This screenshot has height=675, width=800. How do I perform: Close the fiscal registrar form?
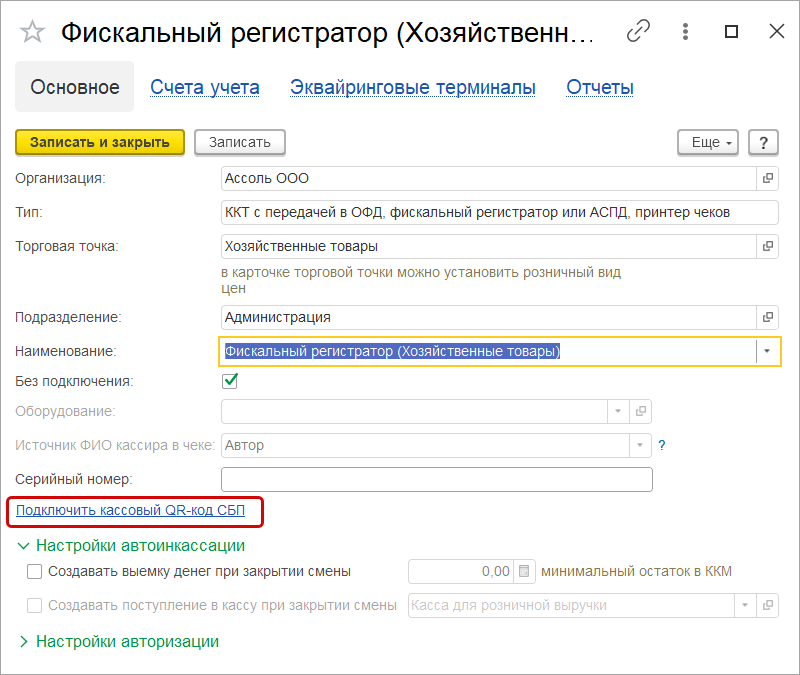777,32
